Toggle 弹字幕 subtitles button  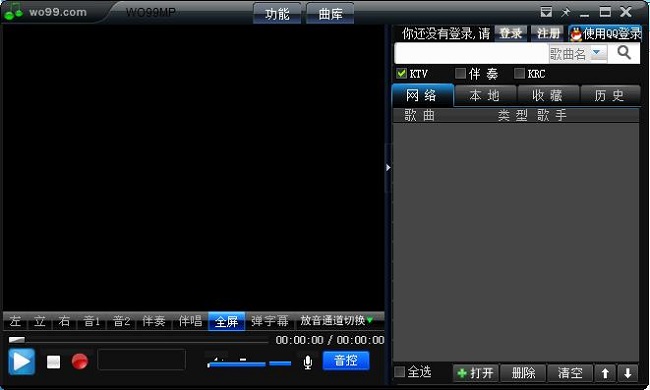point(269,321)
